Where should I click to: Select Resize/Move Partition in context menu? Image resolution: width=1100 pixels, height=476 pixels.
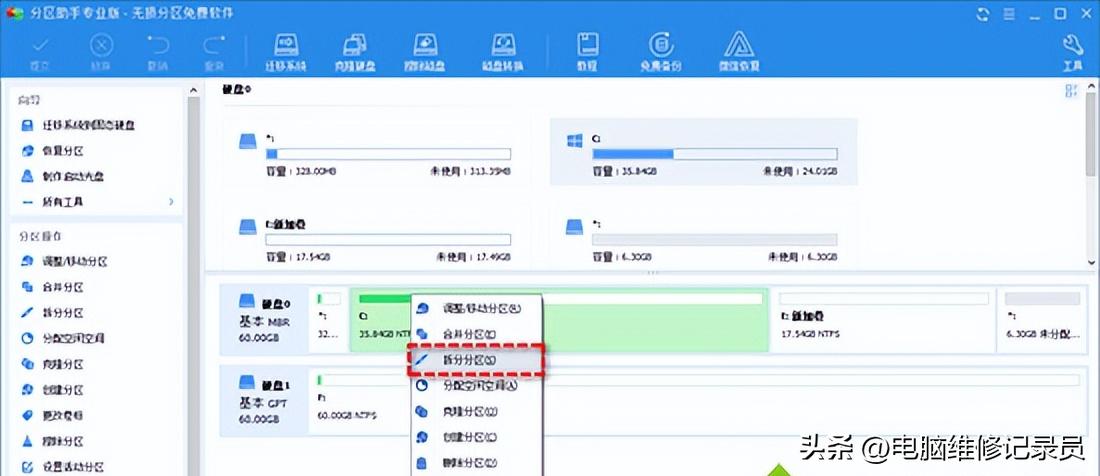(x=476, y=308)
